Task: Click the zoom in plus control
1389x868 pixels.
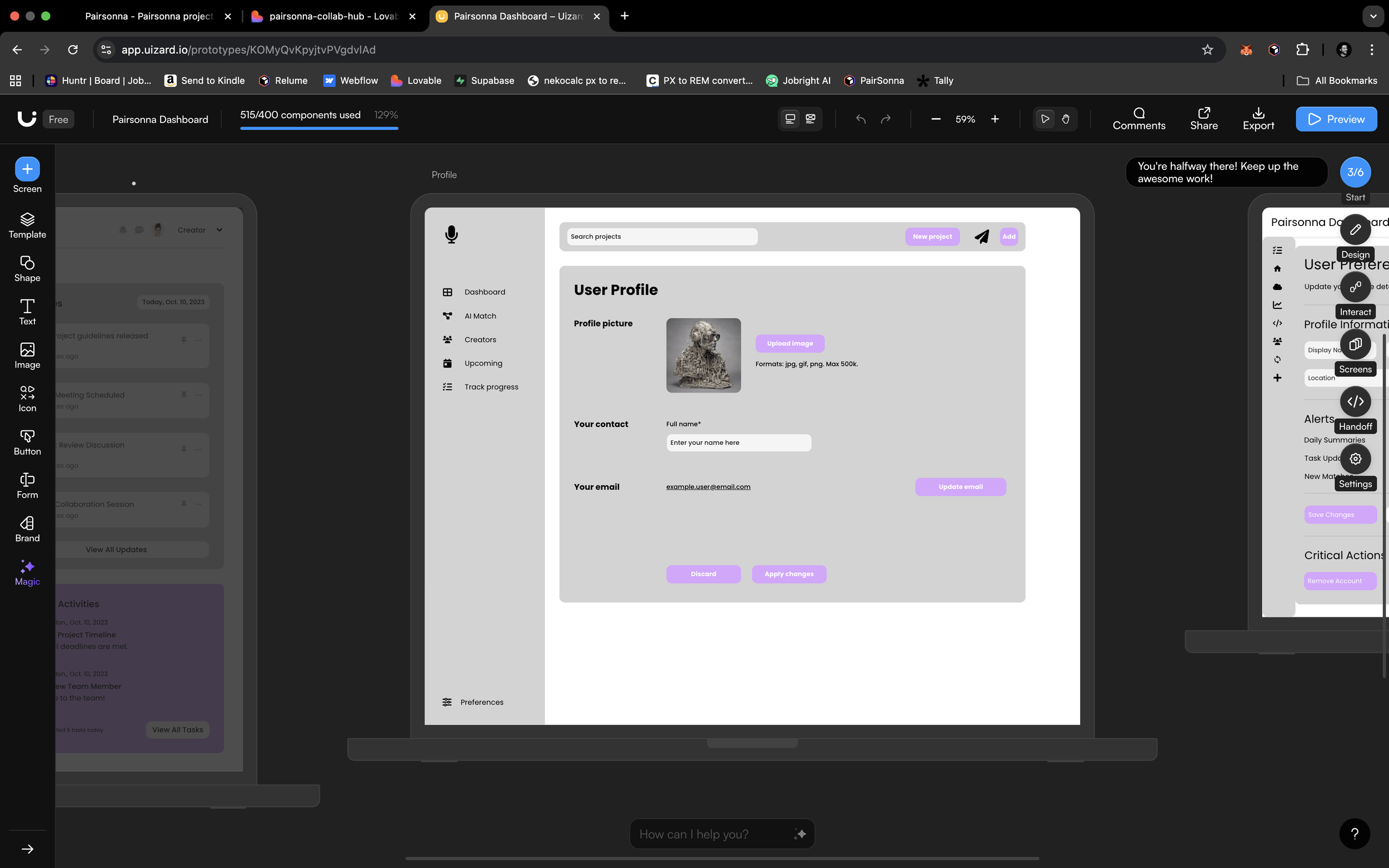Action: coord(995,119)
